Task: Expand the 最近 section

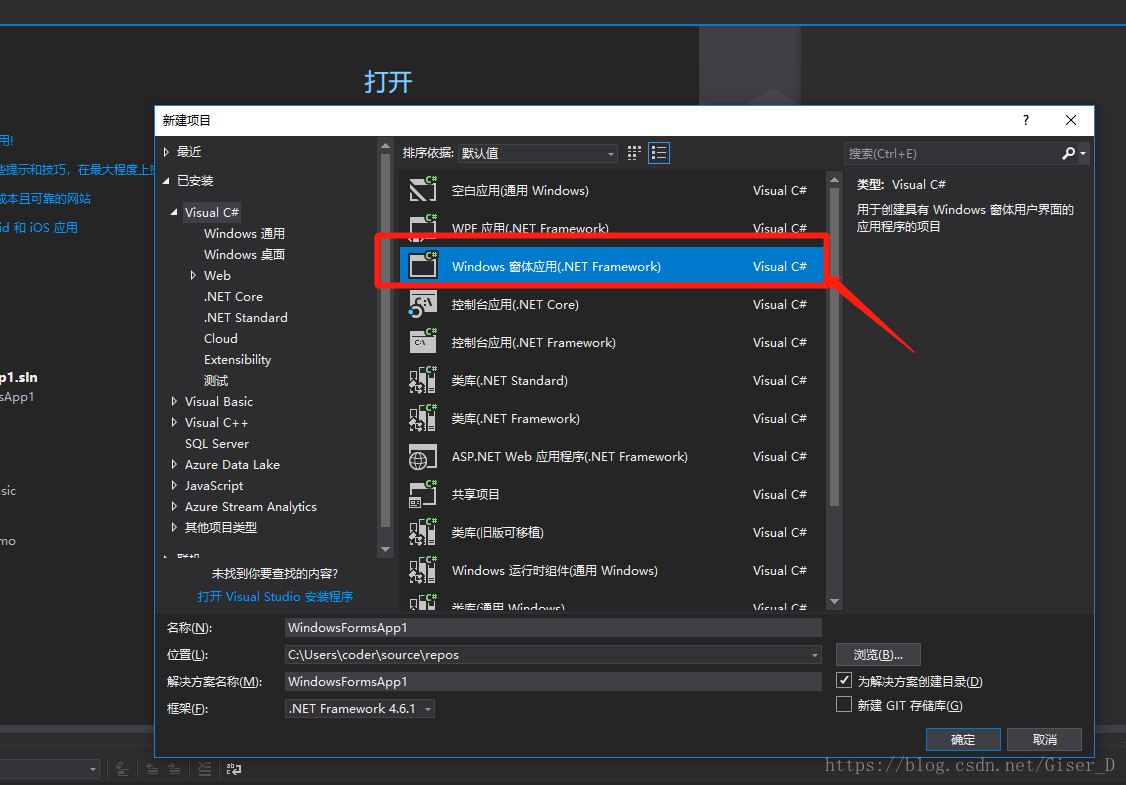Action: [167, 152]
